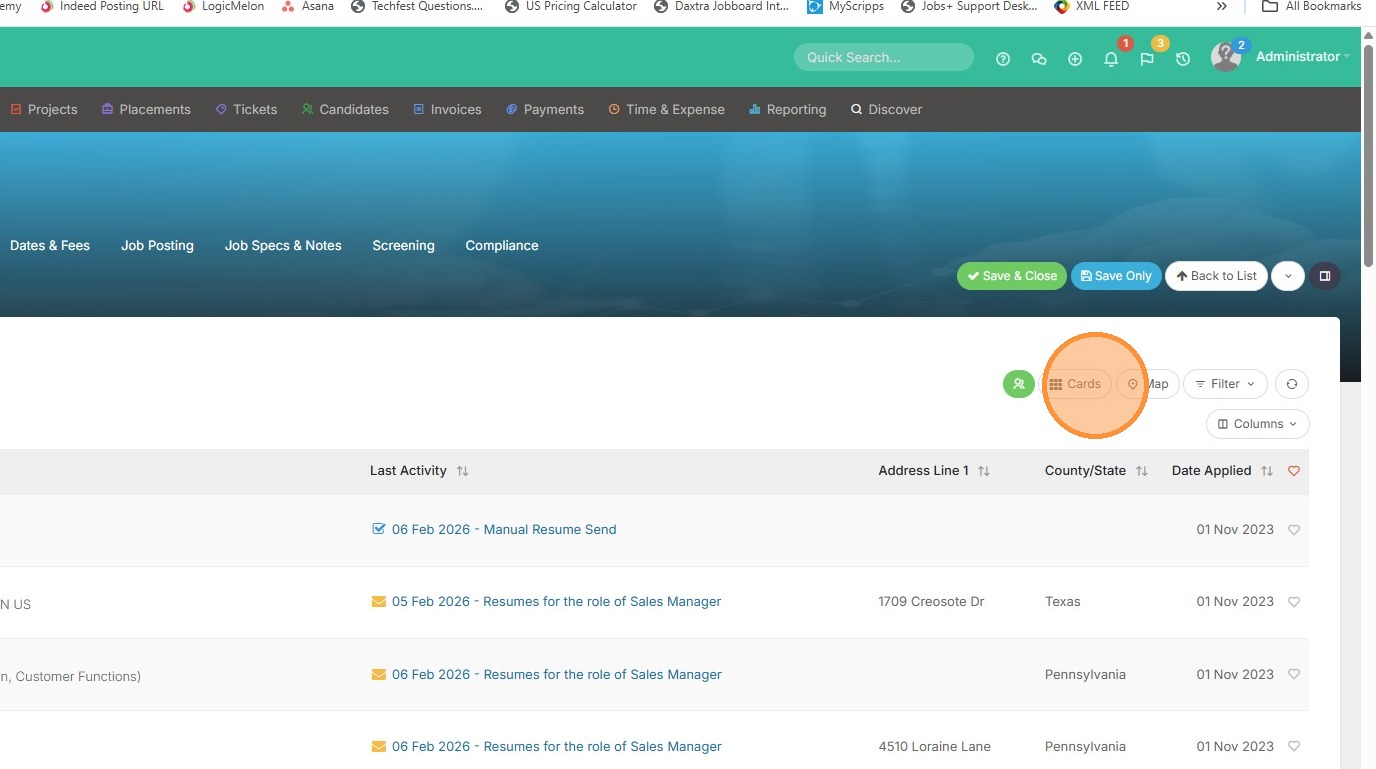Open the US Pricing Calculator bookmark

571,6
